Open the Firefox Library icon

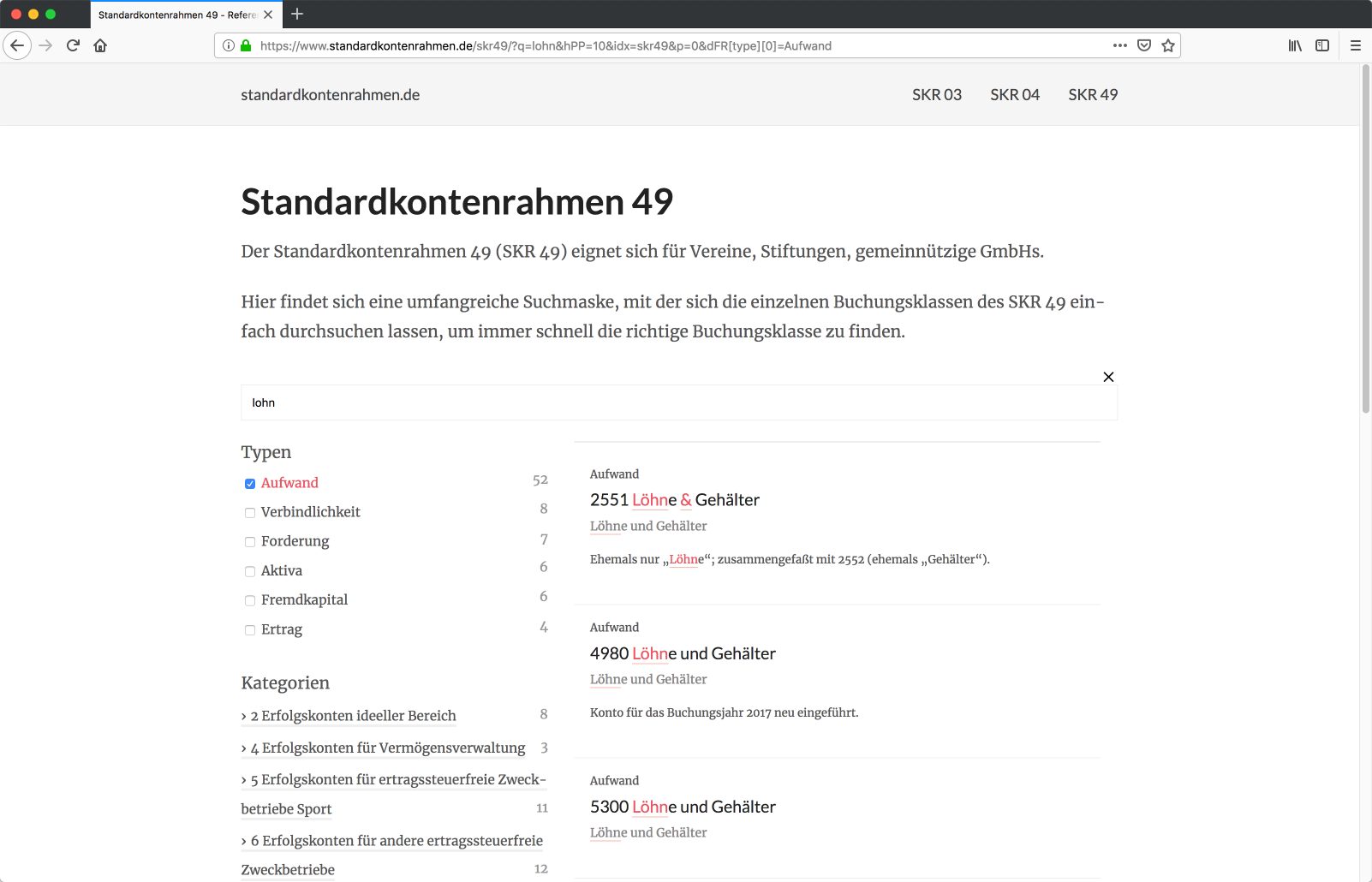point(1295,45)
